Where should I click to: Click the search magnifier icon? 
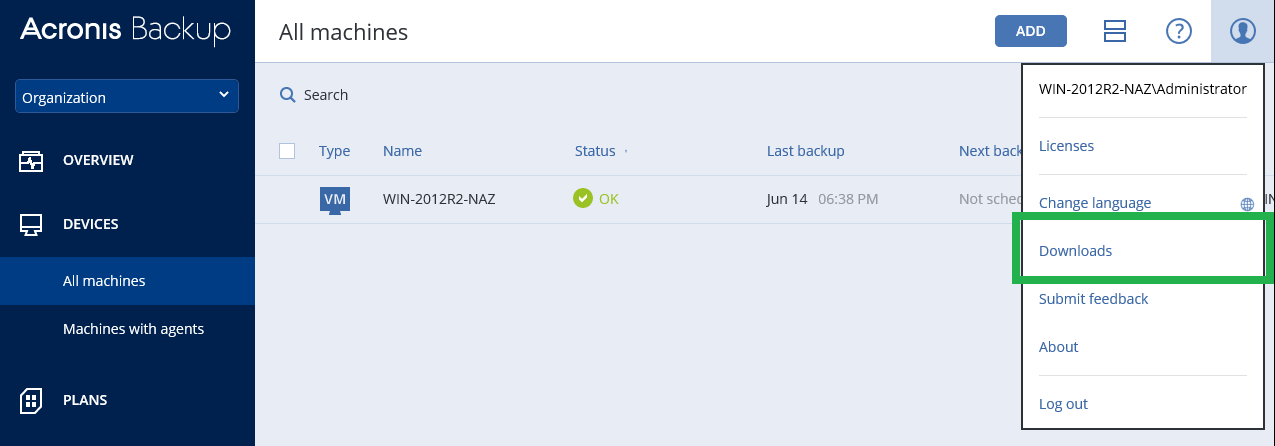tap(287, 95)
